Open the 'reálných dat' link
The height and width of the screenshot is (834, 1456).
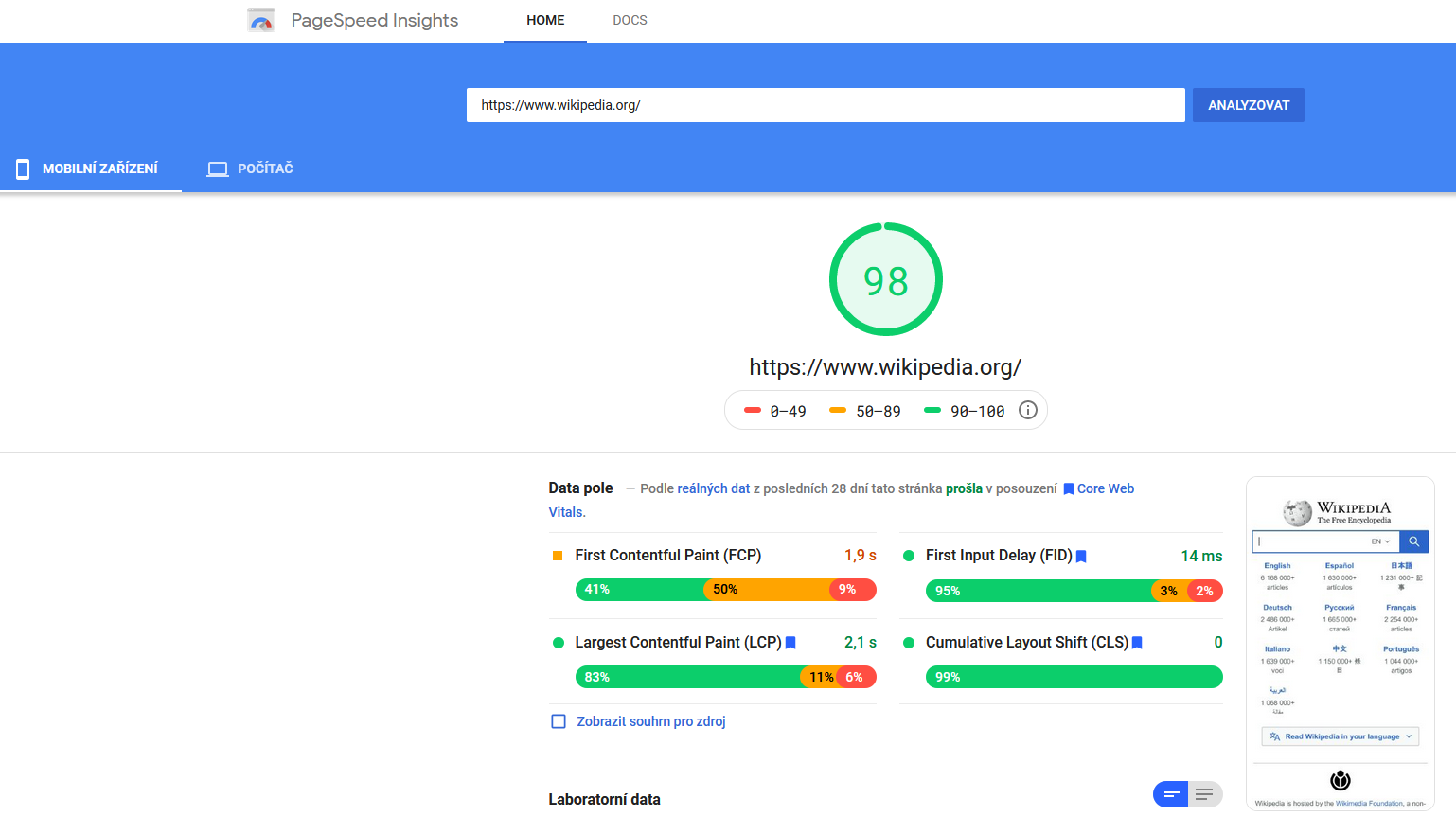click(714, 488)
